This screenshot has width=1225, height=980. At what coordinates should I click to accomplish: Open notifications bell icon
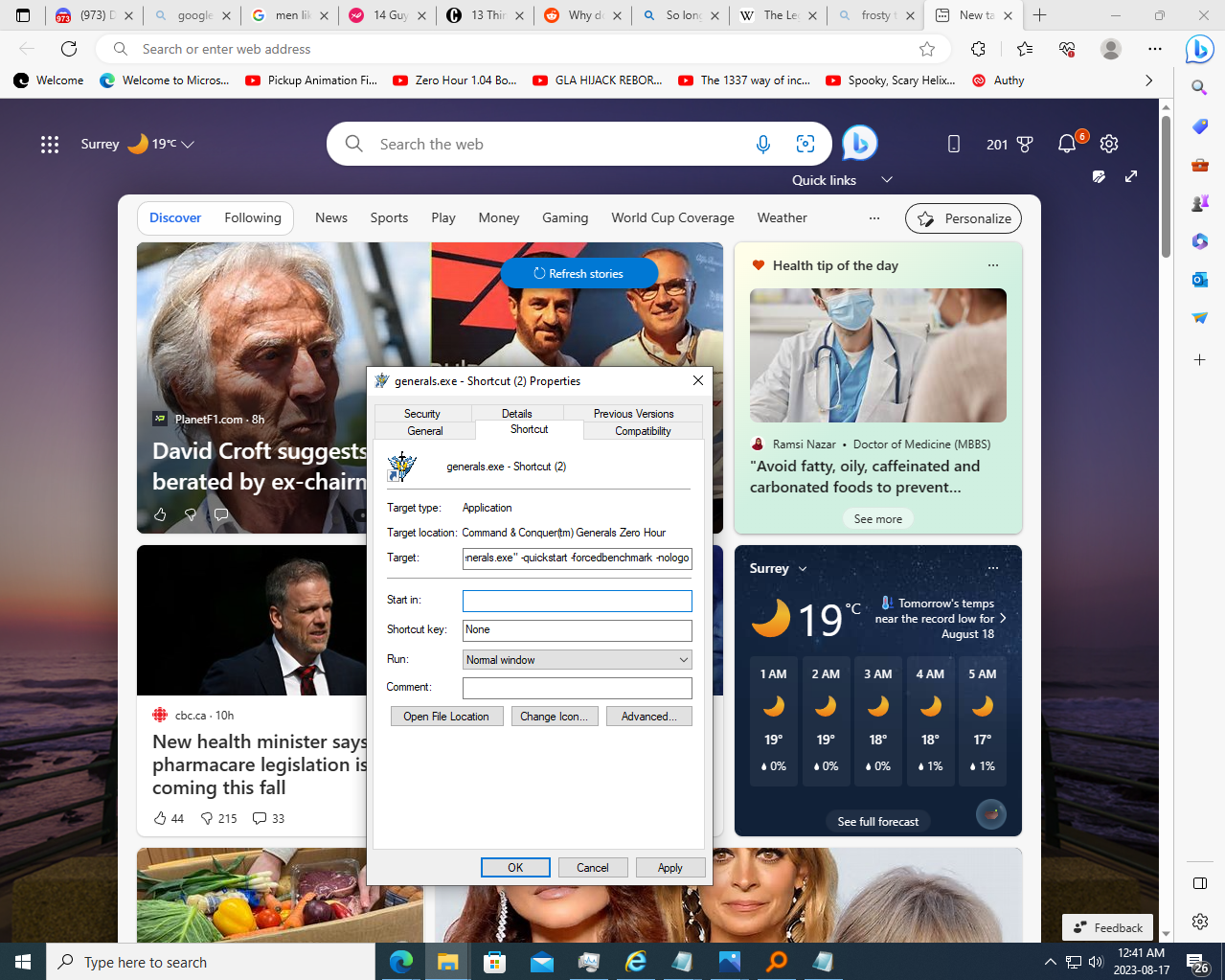point(1067,144)
